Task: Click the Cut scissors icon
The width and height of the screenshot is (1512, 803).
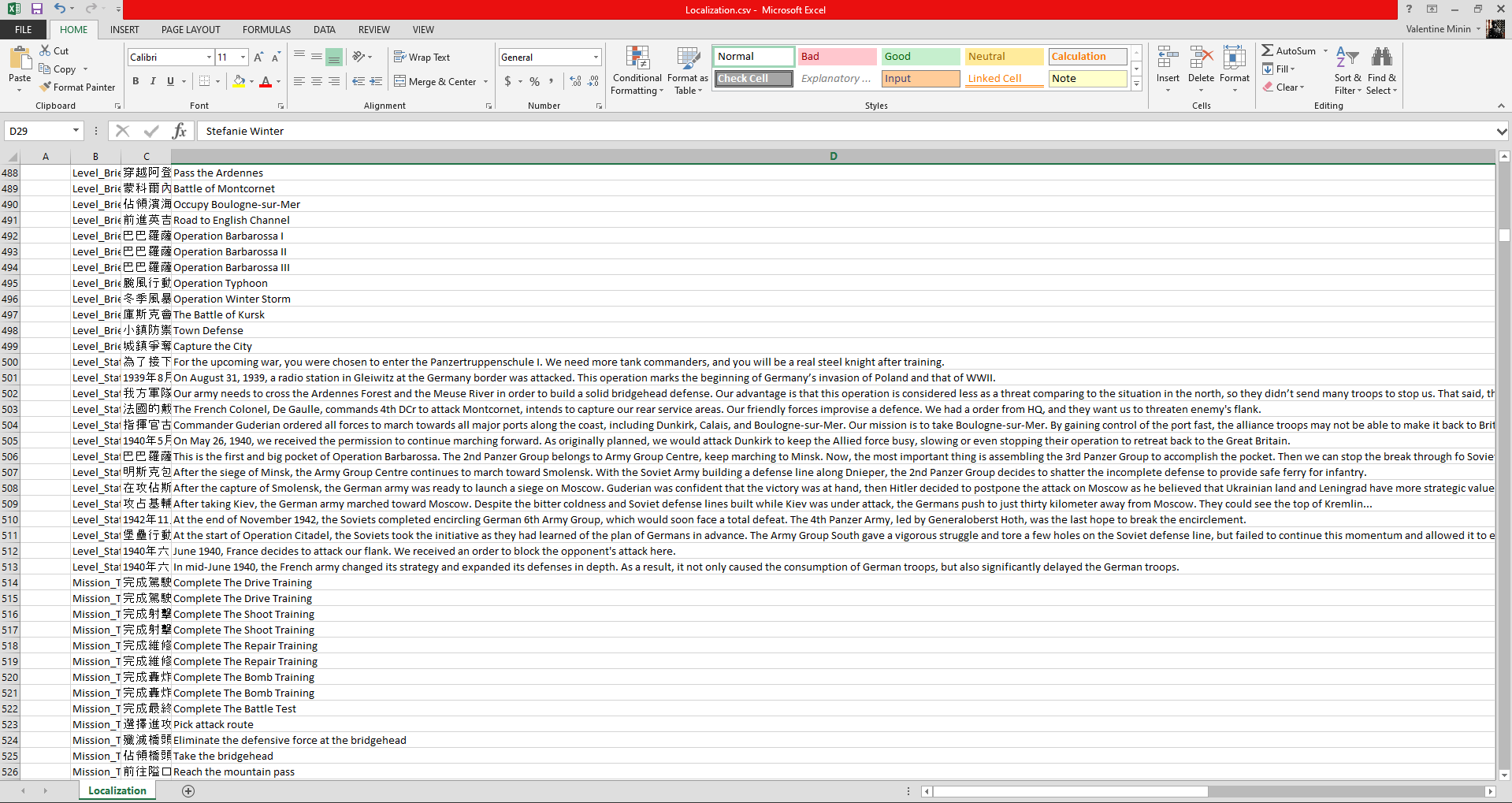Action: pyautogui.click(x=46, y=50)
